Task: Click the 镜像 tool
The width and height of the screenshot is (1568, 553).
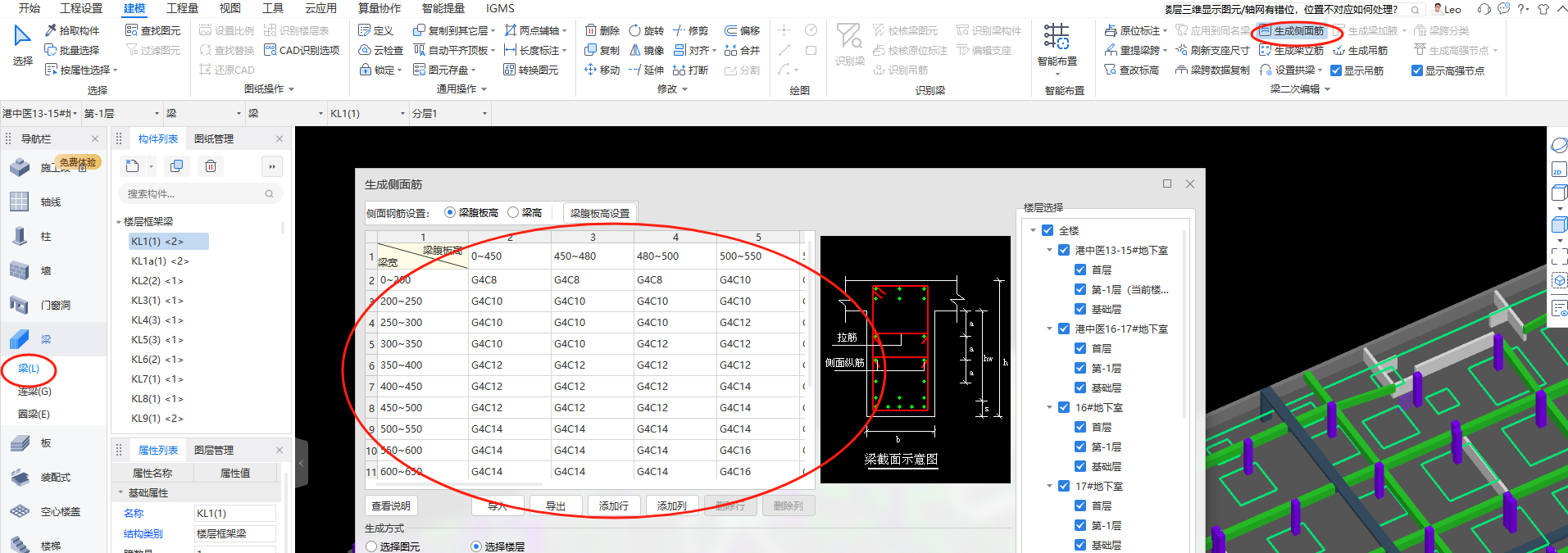Action: point(647,50)
